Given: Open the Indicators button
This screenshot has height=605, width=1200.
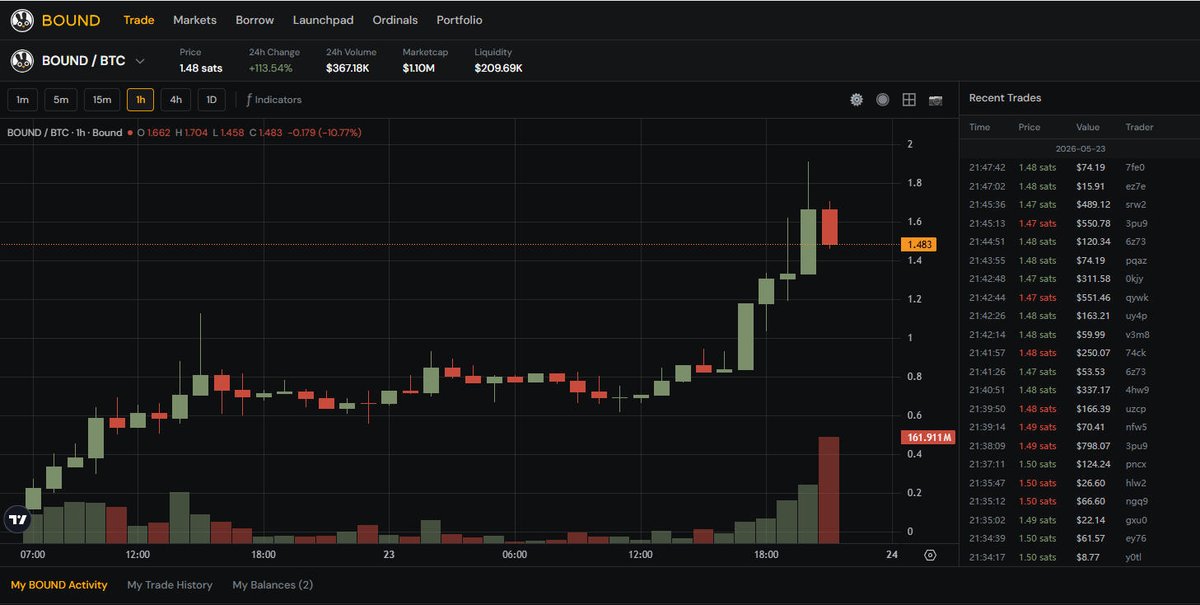Looking at the screenshot, I should (274, 100).
